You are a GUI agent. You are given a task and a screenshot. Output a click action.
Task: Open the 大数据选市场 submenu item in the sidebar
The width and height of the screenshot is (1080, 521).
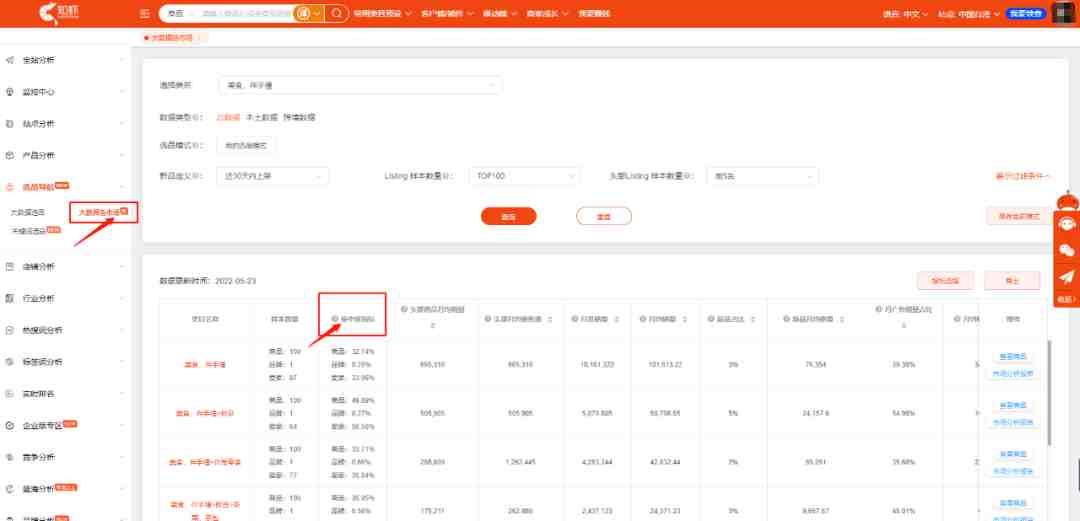point(103,212)
